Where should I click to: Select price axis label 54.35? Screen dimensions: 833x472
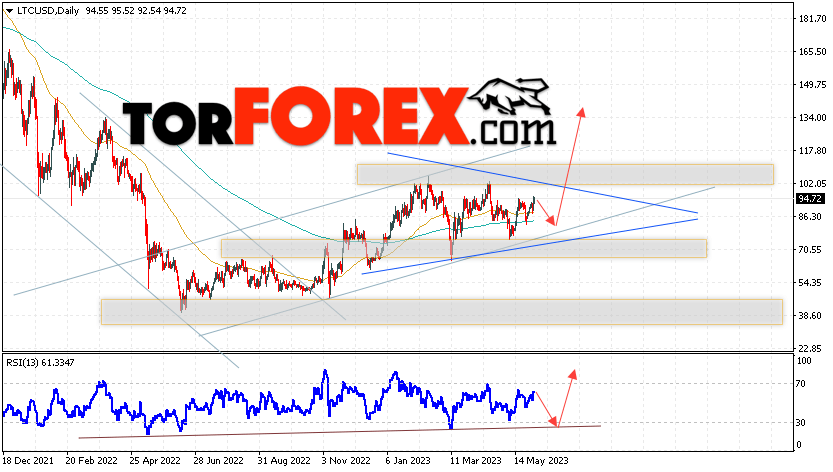tap(810, 283)
